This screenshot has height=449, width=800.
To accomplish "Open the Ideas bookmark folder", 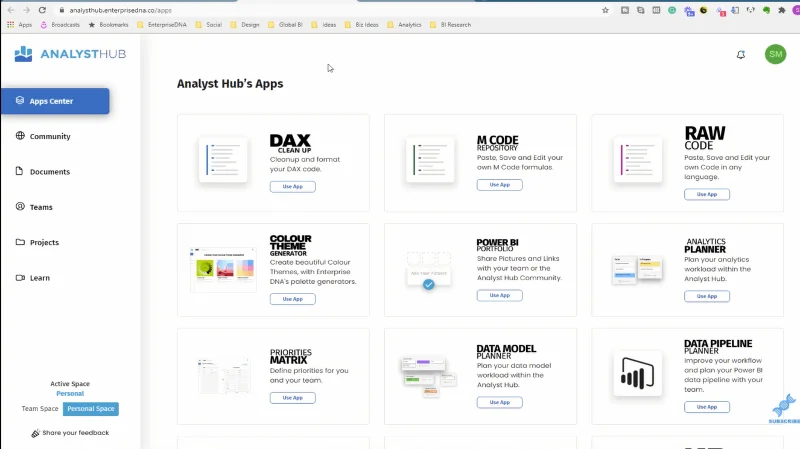I will click(323, 24).
